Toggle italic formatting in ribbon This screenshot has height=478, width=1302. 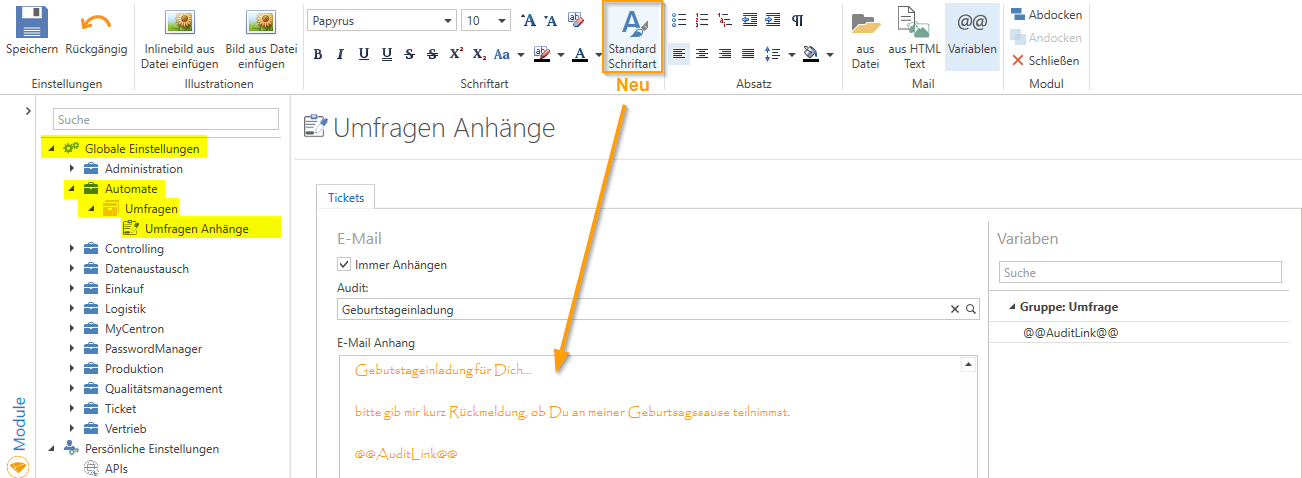(x=341, y=54)
